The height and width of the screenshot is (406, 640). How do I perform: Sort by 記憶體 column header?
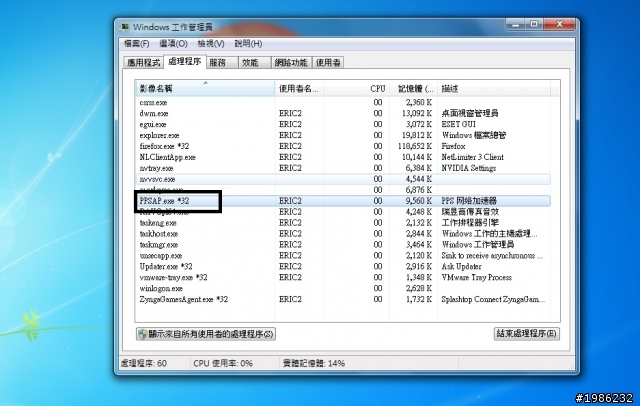413,89
